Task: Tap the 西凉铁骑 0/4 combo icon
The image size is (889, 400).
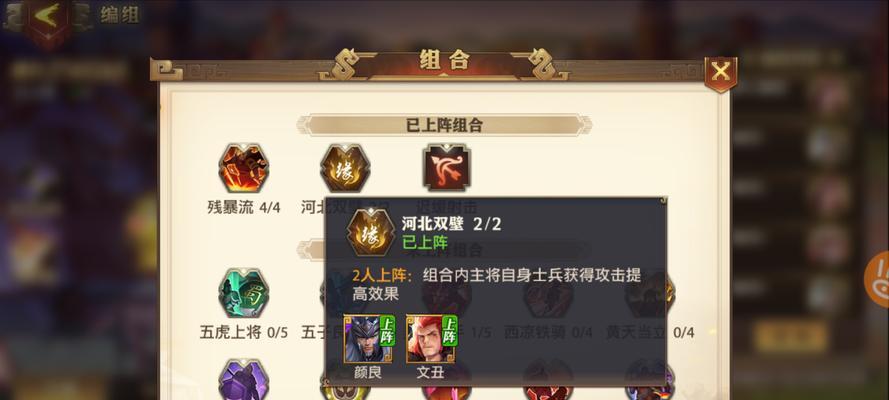Action: point(548,293)
